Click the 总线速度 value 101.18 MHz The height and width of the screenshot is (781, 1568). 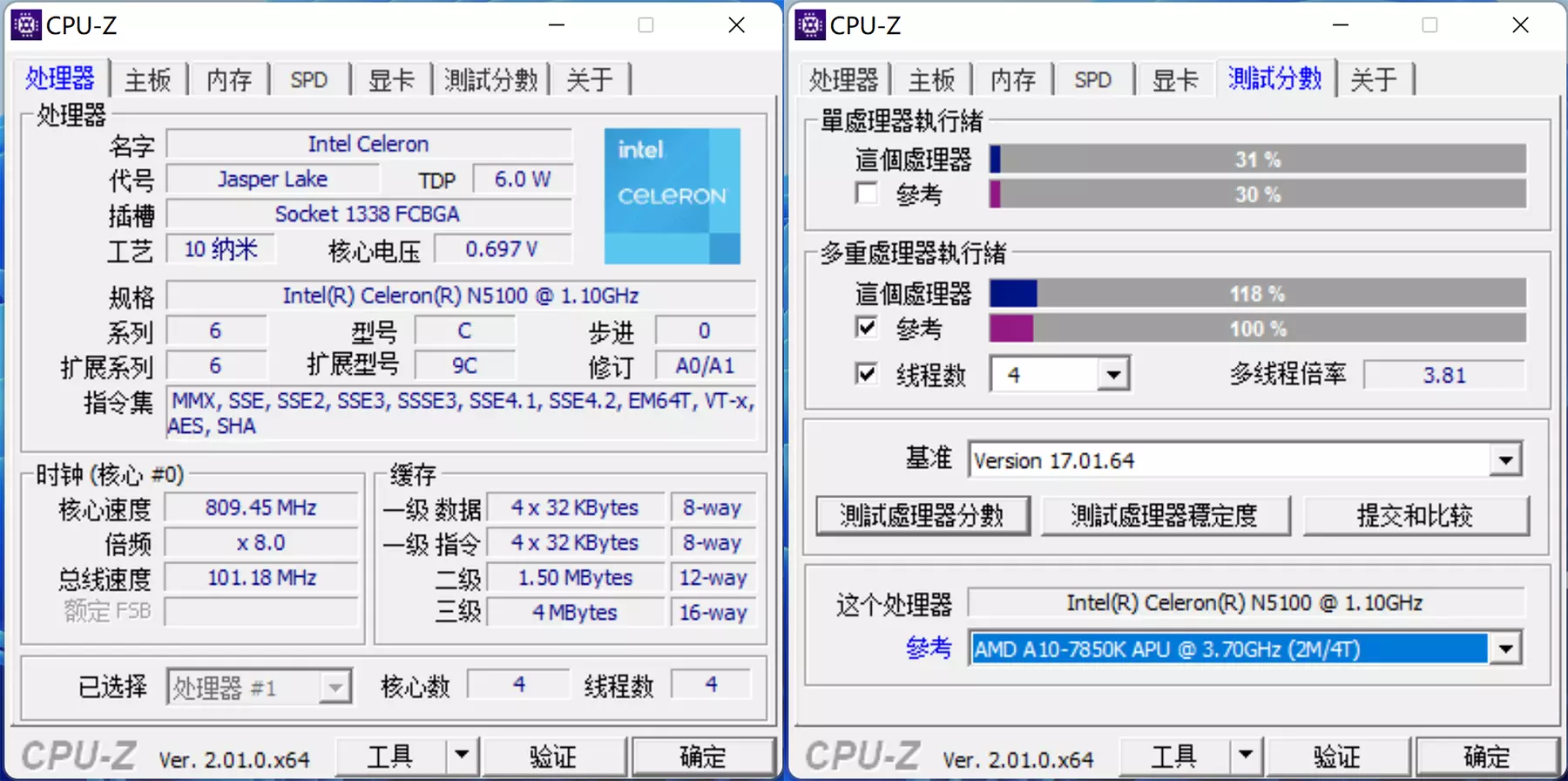[261, 577]
